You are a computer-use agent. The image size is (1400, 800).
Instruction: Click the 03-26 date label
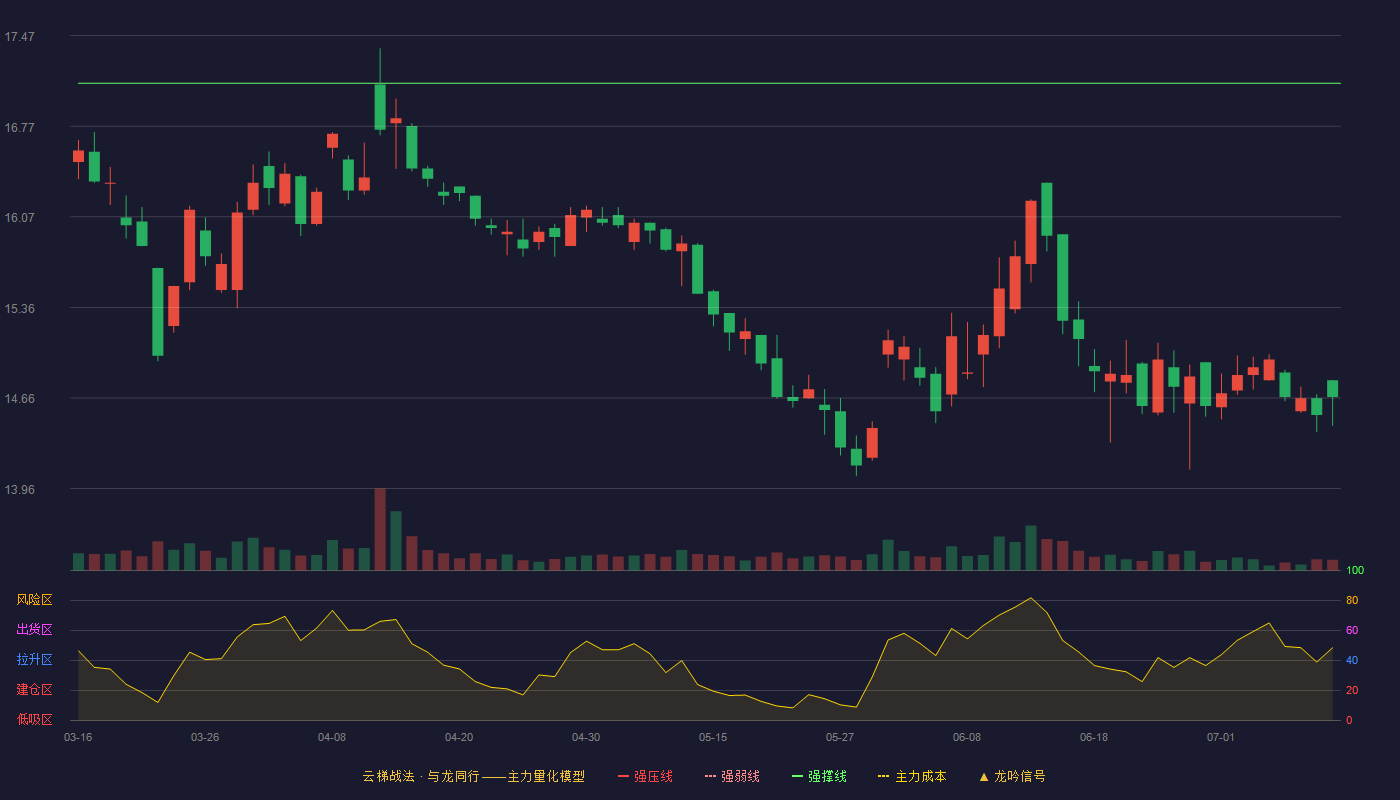point(205,737)
